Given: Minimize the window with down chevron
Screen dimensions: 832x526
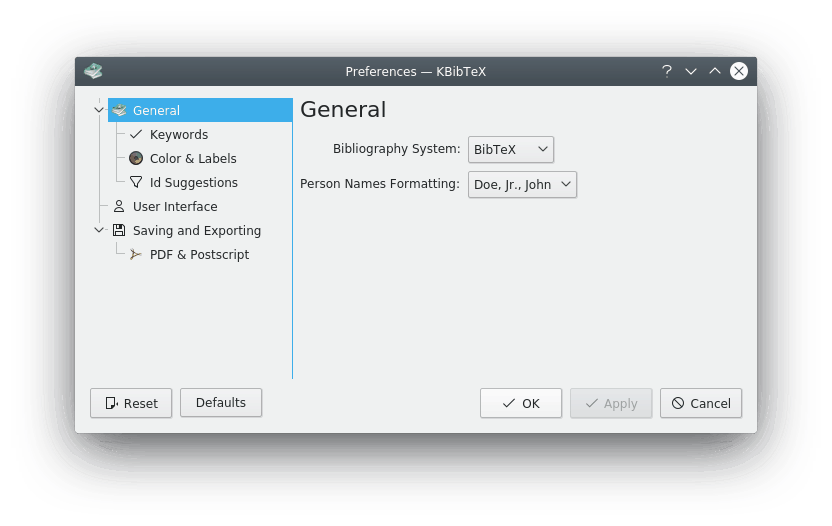Looking at the screenshot, I should coord(691,71).
